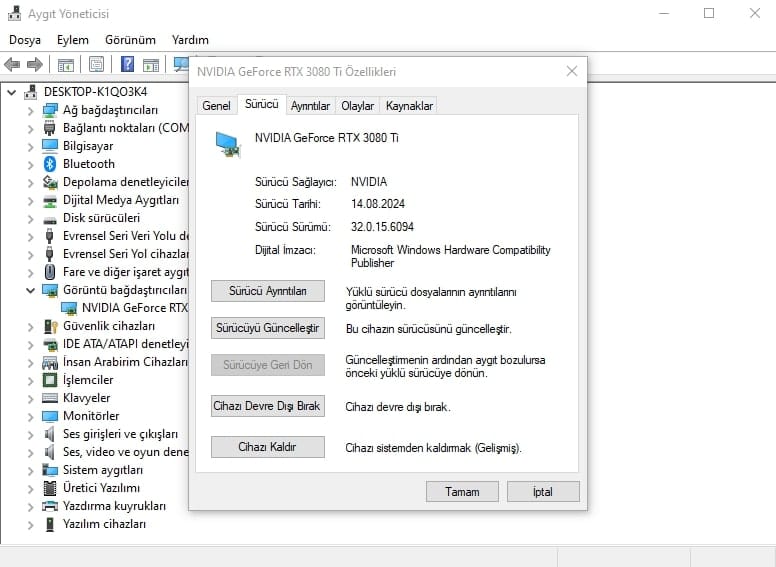Click the Cihazı Kaldır button
The image size is (776, 567).
pos(268,447)
